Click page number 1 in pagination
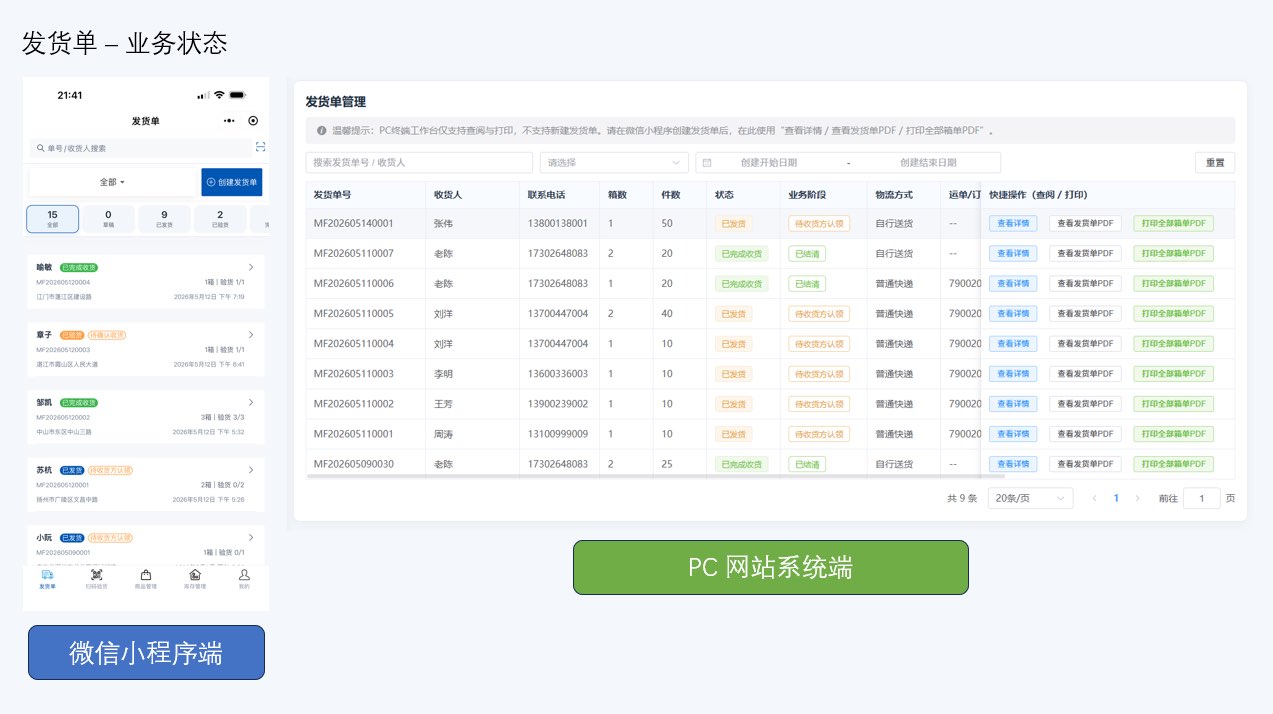 (x=1116, y=498)
